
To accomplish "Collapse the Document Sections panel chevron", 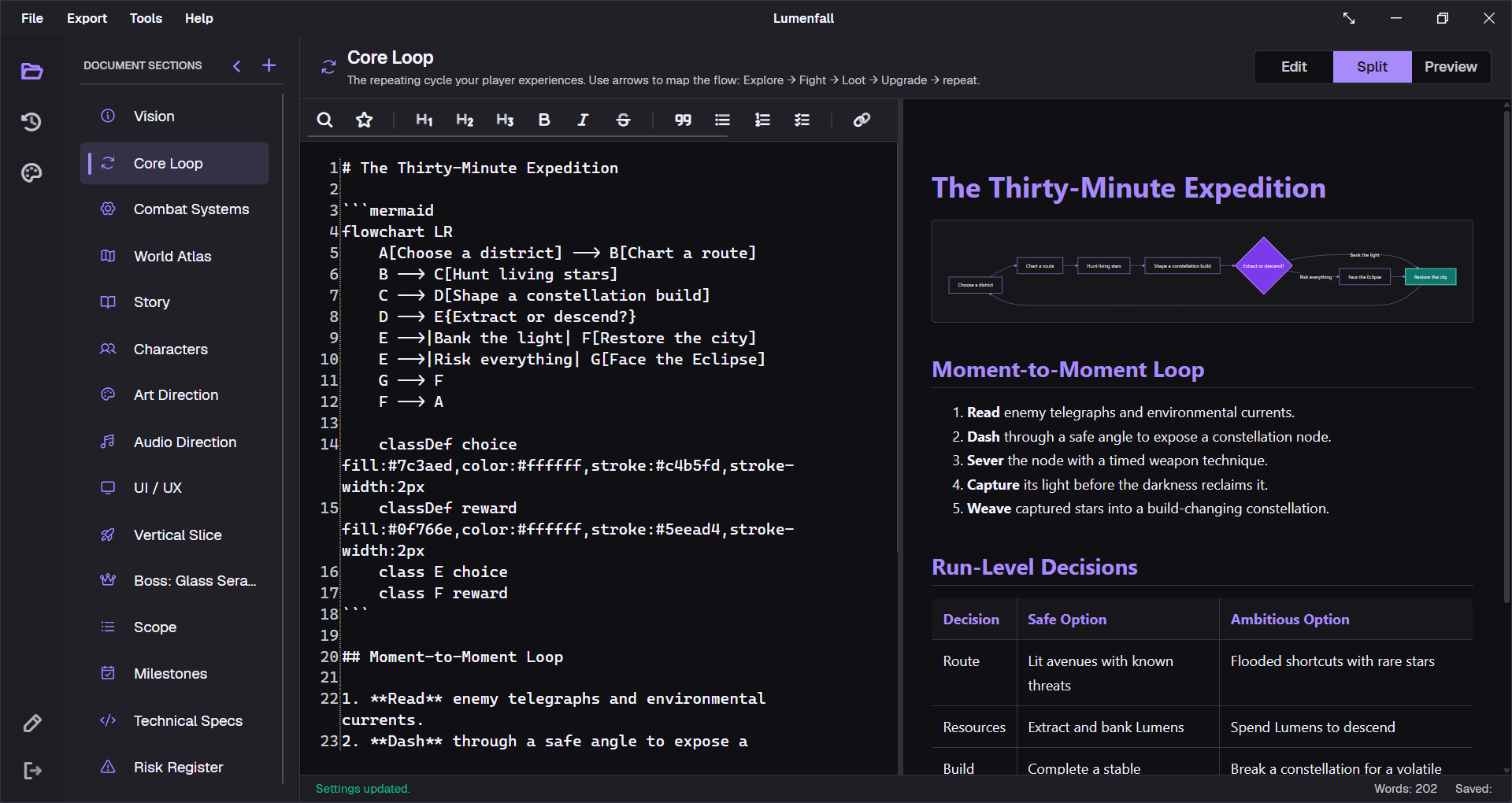I will 237,66.
